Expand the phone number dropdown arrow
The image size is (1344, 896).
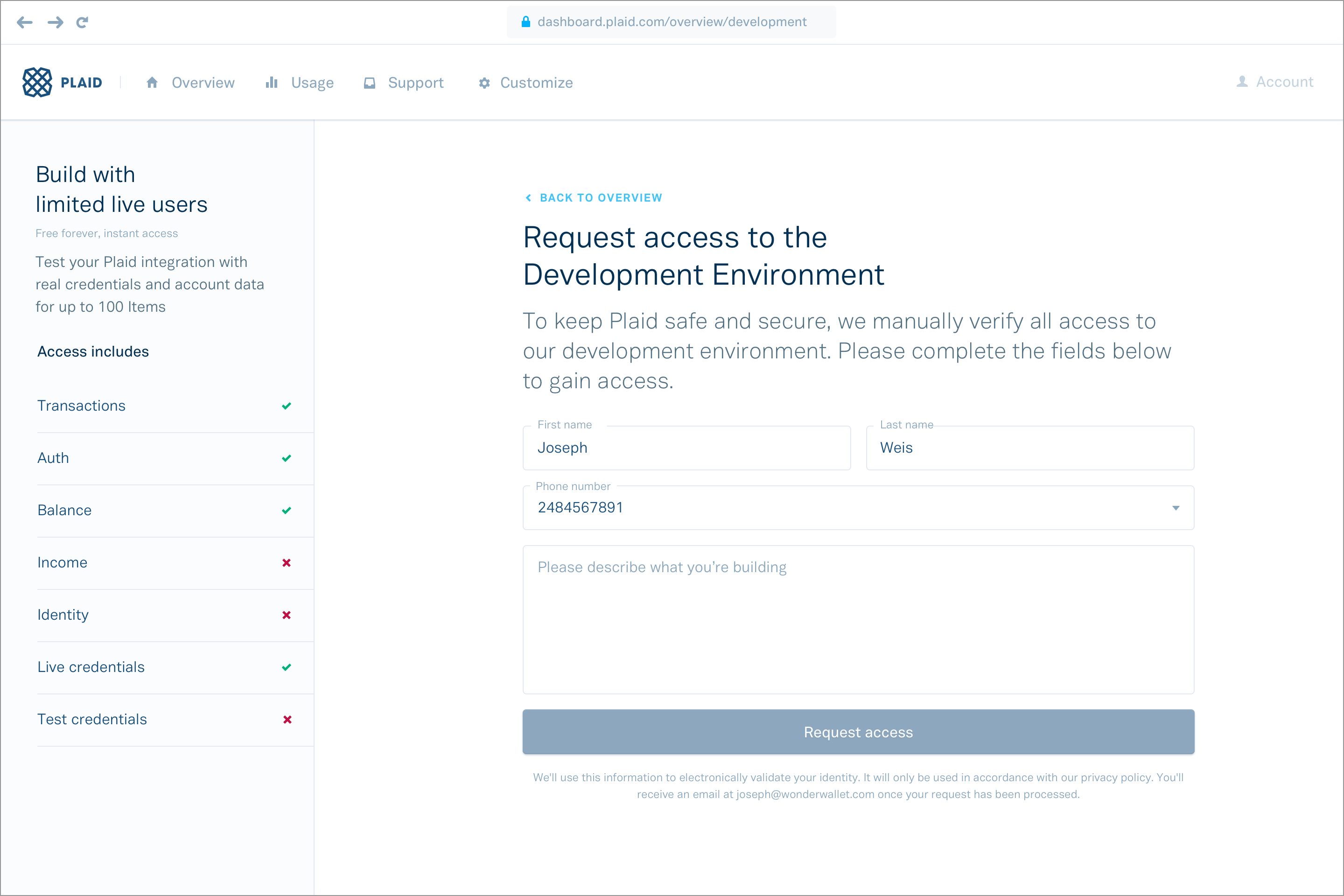1176,508
